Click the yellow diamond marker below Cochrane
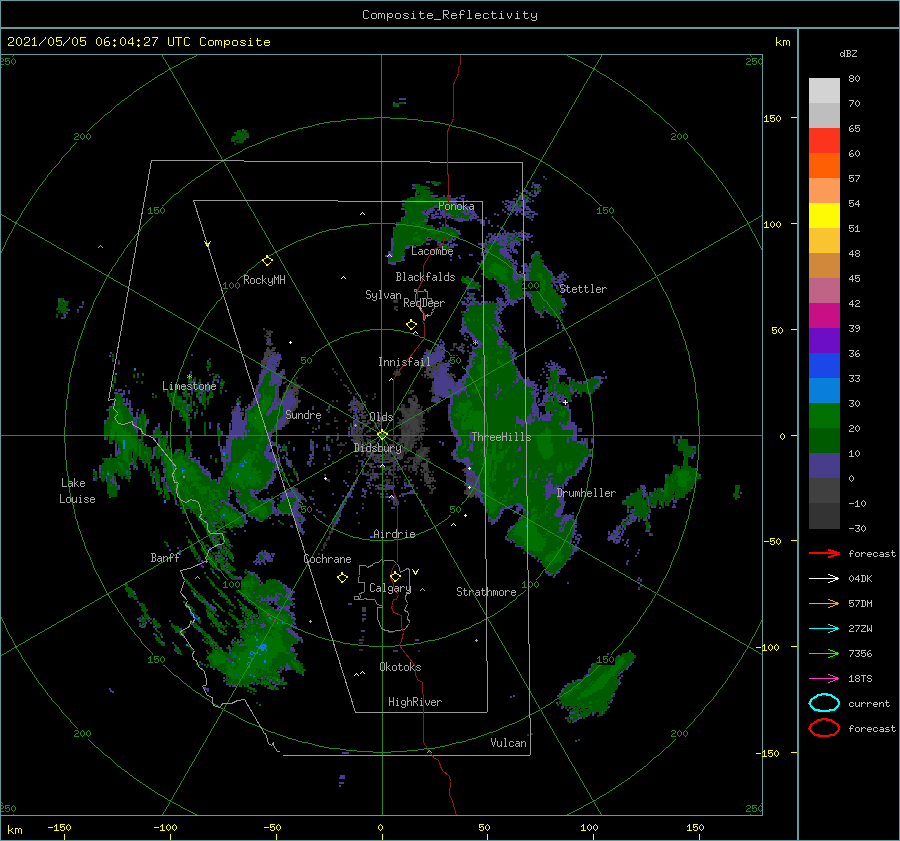Viewport: 900px width, 841px height. tap(342, 578)
